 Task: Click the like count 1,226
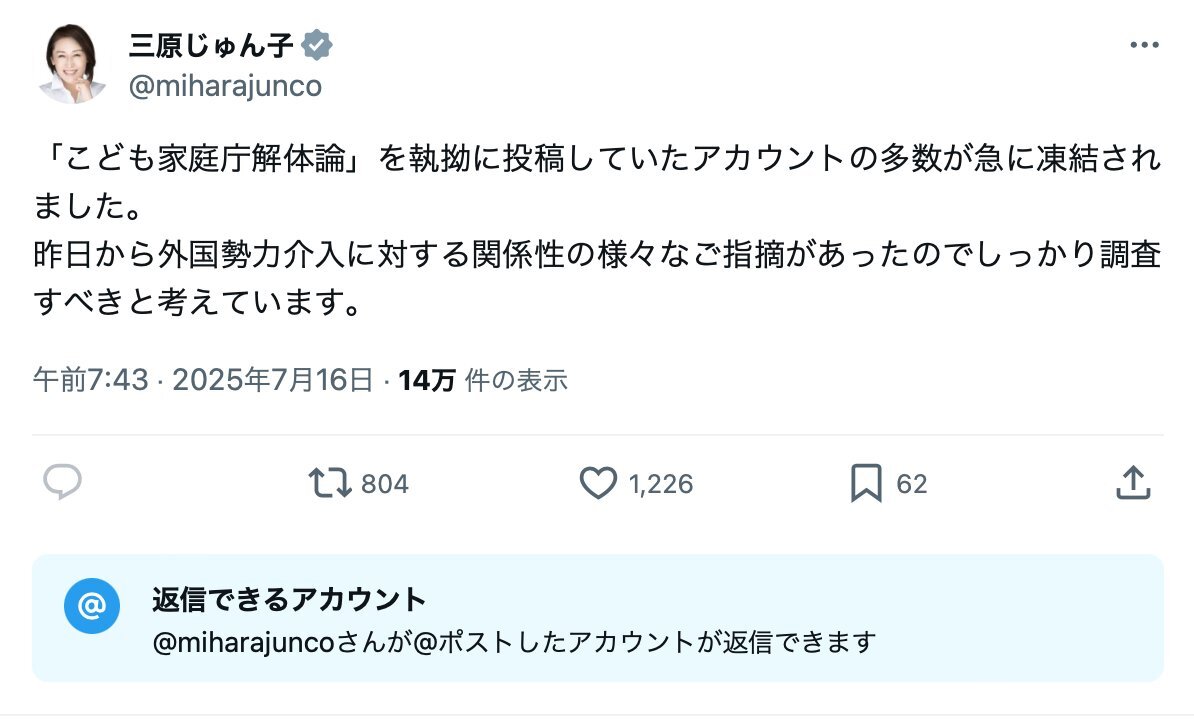point(660,484)
